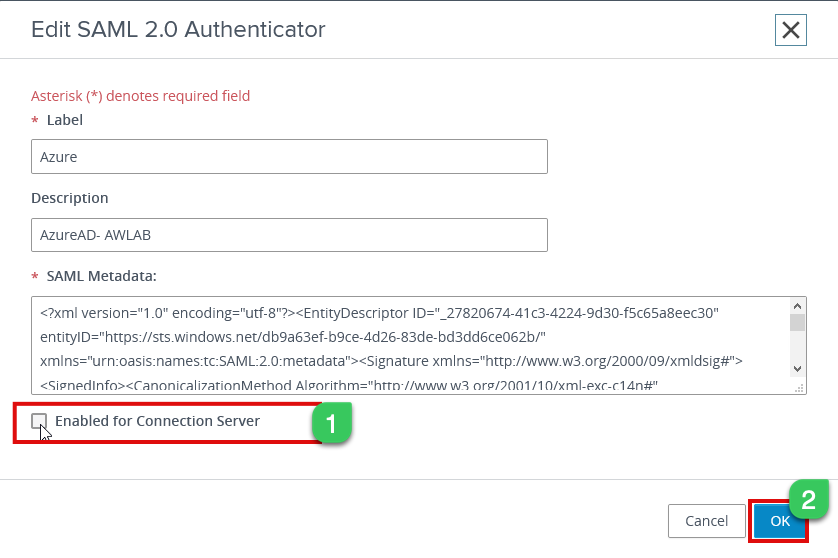Enable the Connection Server checkbox

(x=39, y=422)
